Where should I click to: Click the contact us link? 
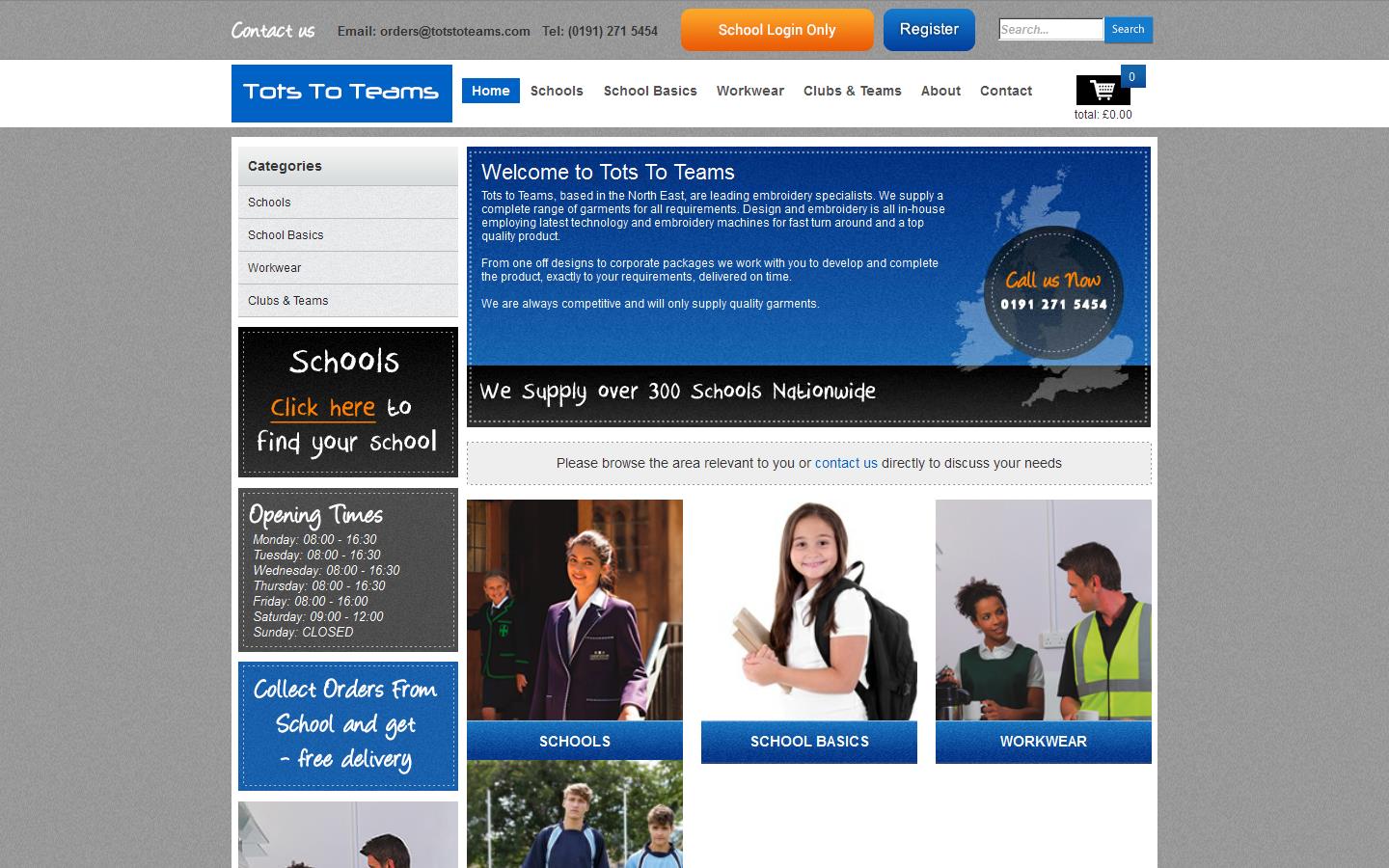[846, 463]
